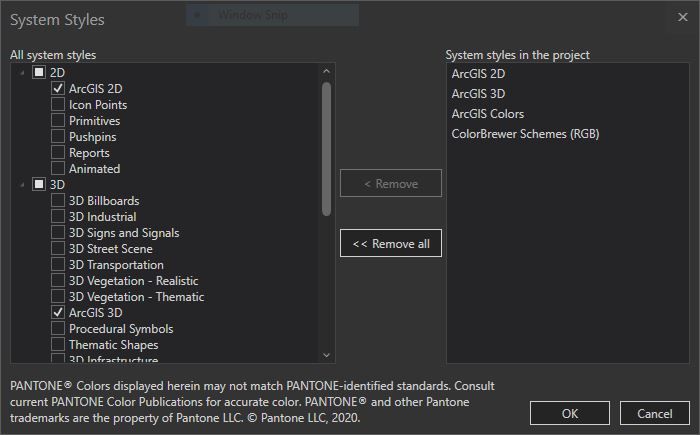Image resolution: width=700 pixels, height=435 pixels.
Task: Select the 3D Vegetation - Realistic tree item
Action: [133, 281]
